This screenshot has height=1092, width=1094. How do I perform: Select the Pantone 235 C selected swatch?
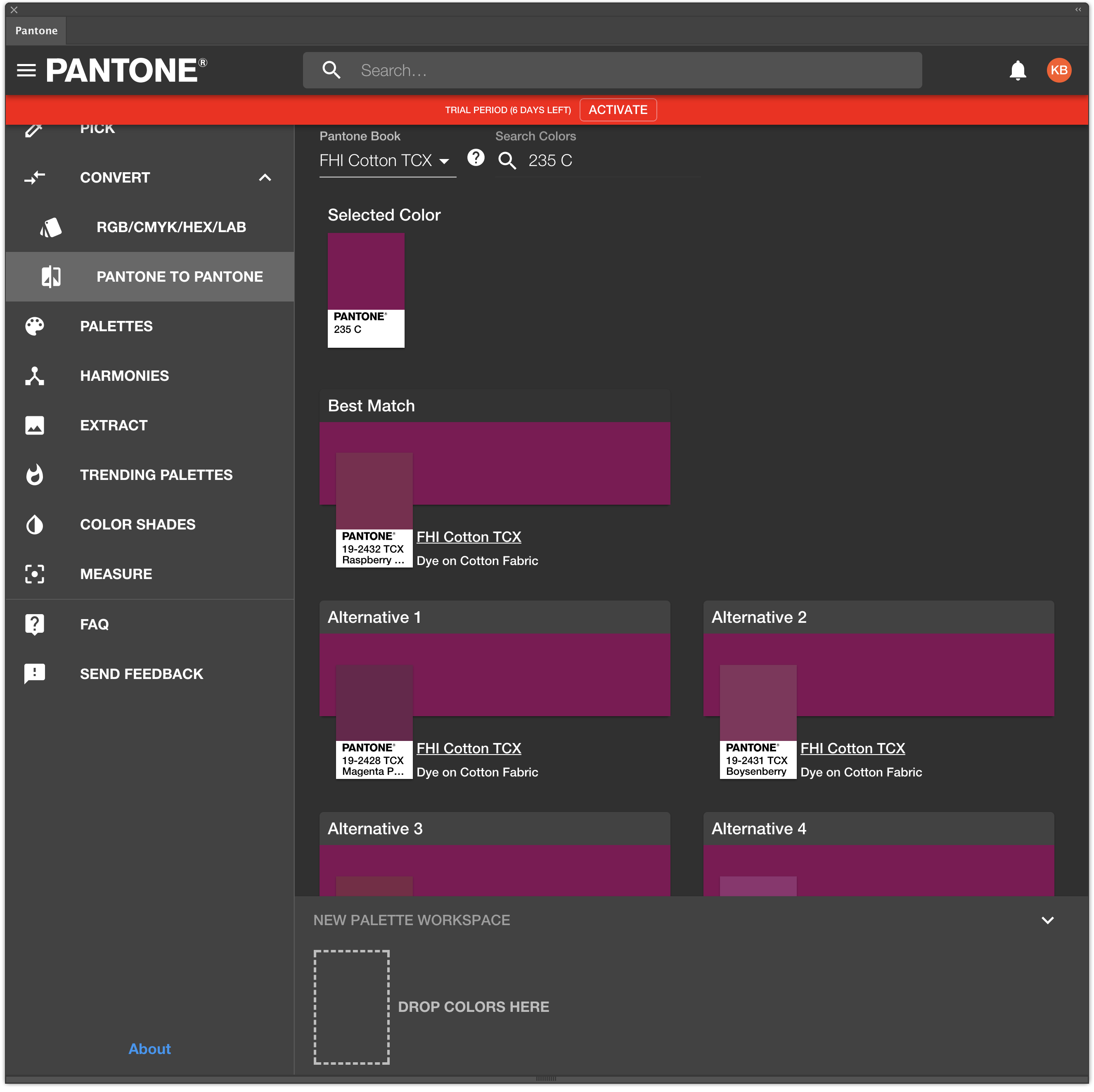[x=366, y=290]
